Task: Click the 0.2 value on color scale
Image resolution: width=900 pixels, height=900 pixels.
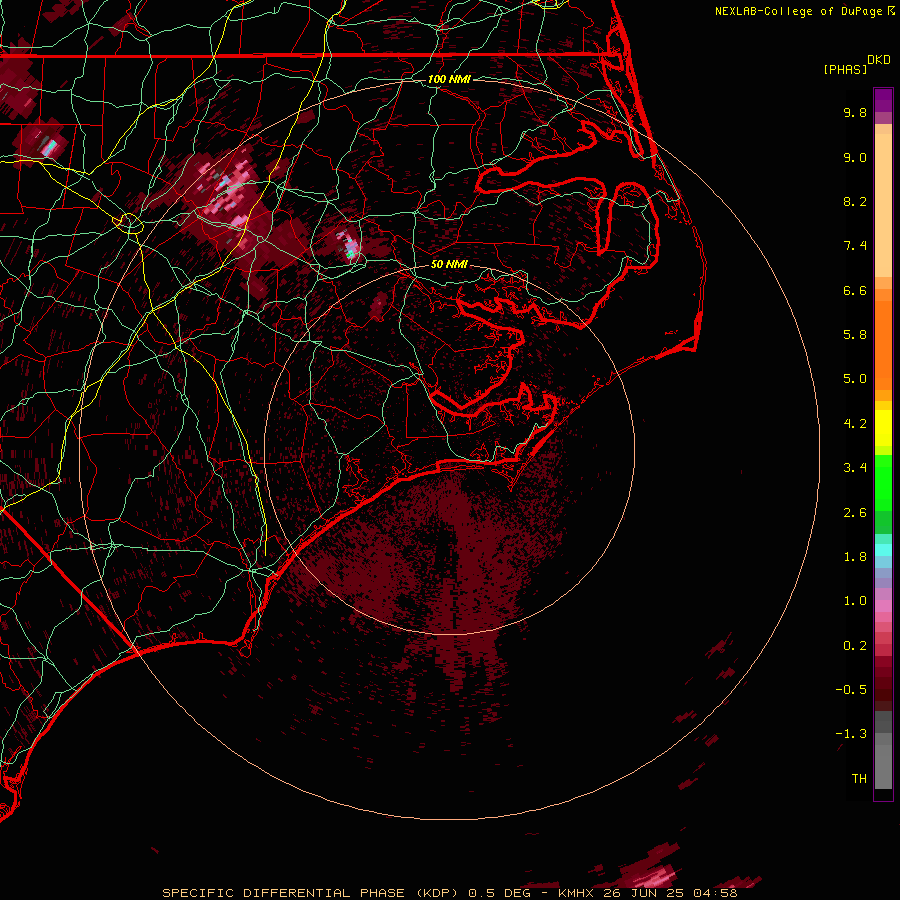Action: pyautogui.click(x=855, y=646)
